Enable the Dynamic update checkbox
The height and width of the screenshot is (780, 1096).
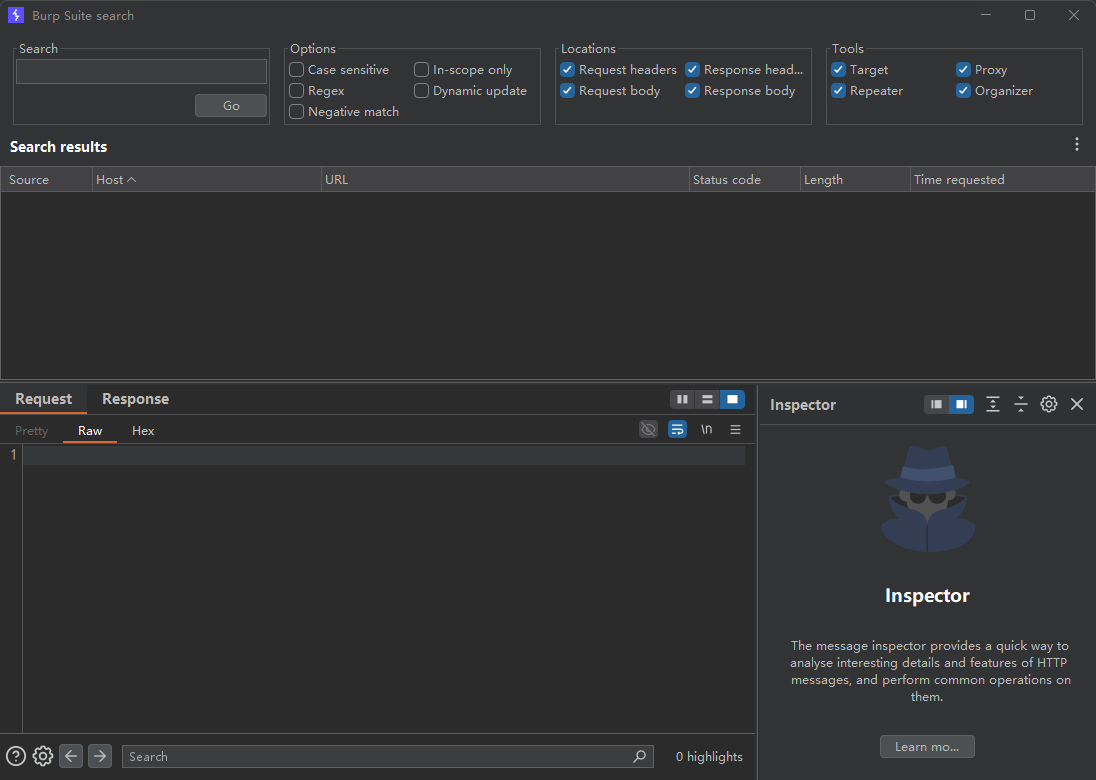[x=421, y=90]
